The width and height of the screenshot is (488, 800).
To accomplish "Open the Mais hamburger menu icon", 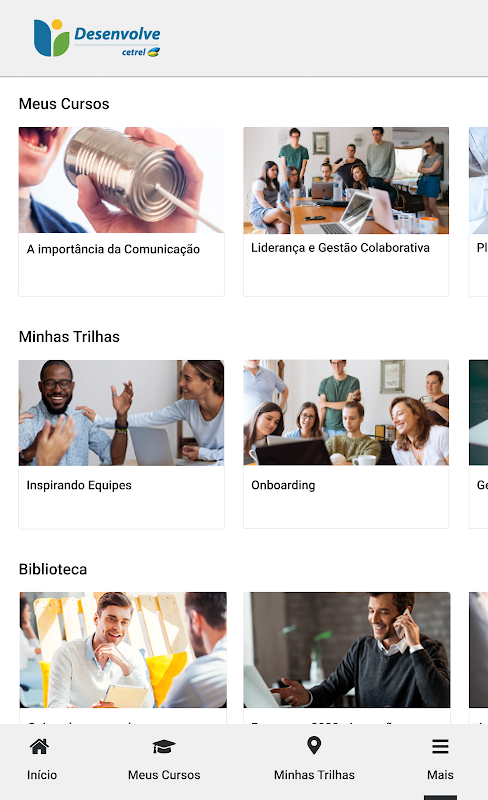I will (440, 746).
